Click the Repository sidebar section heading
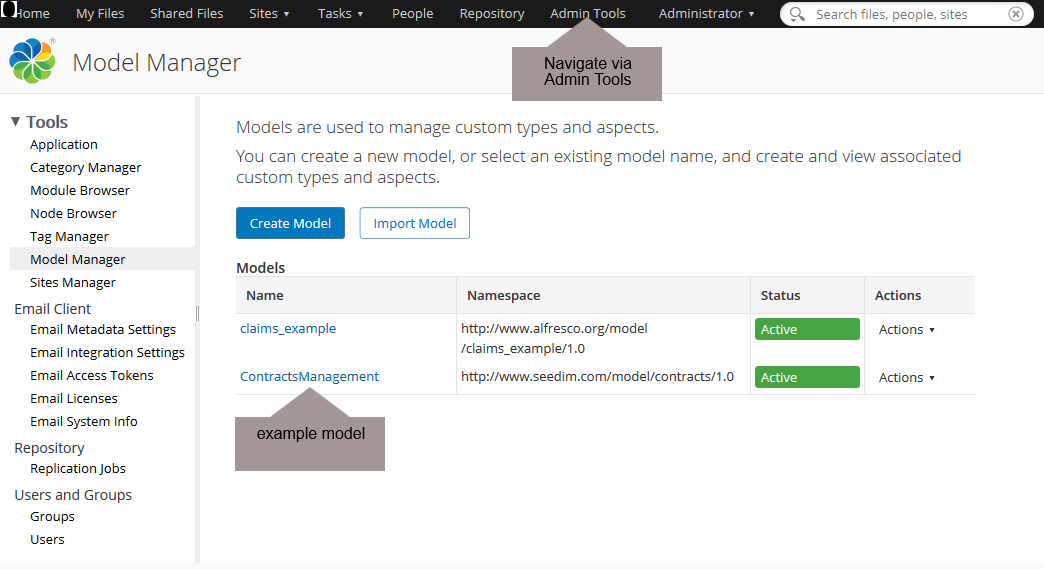Image resolution: width=1044 pixels, height=569 pixels. tap(49, 448)
